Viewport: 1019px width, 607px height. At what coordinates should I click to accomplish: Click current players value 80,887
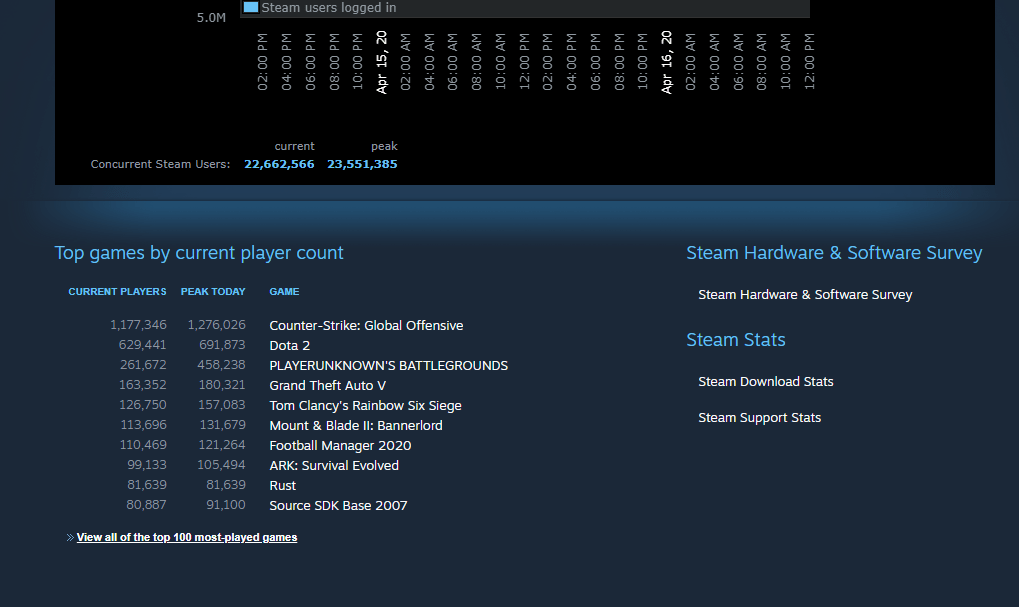point(146,505)
